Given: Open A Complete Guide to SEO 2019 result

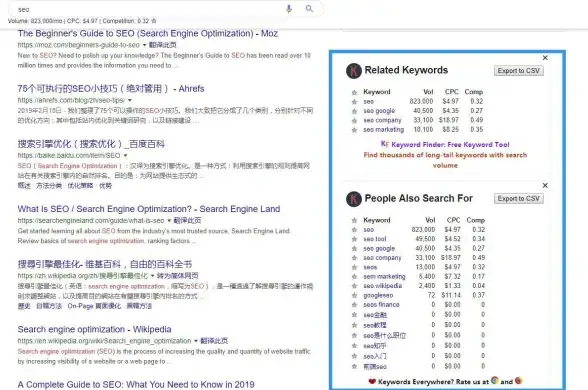Looking at the screenshot, I should click(136, 385).
